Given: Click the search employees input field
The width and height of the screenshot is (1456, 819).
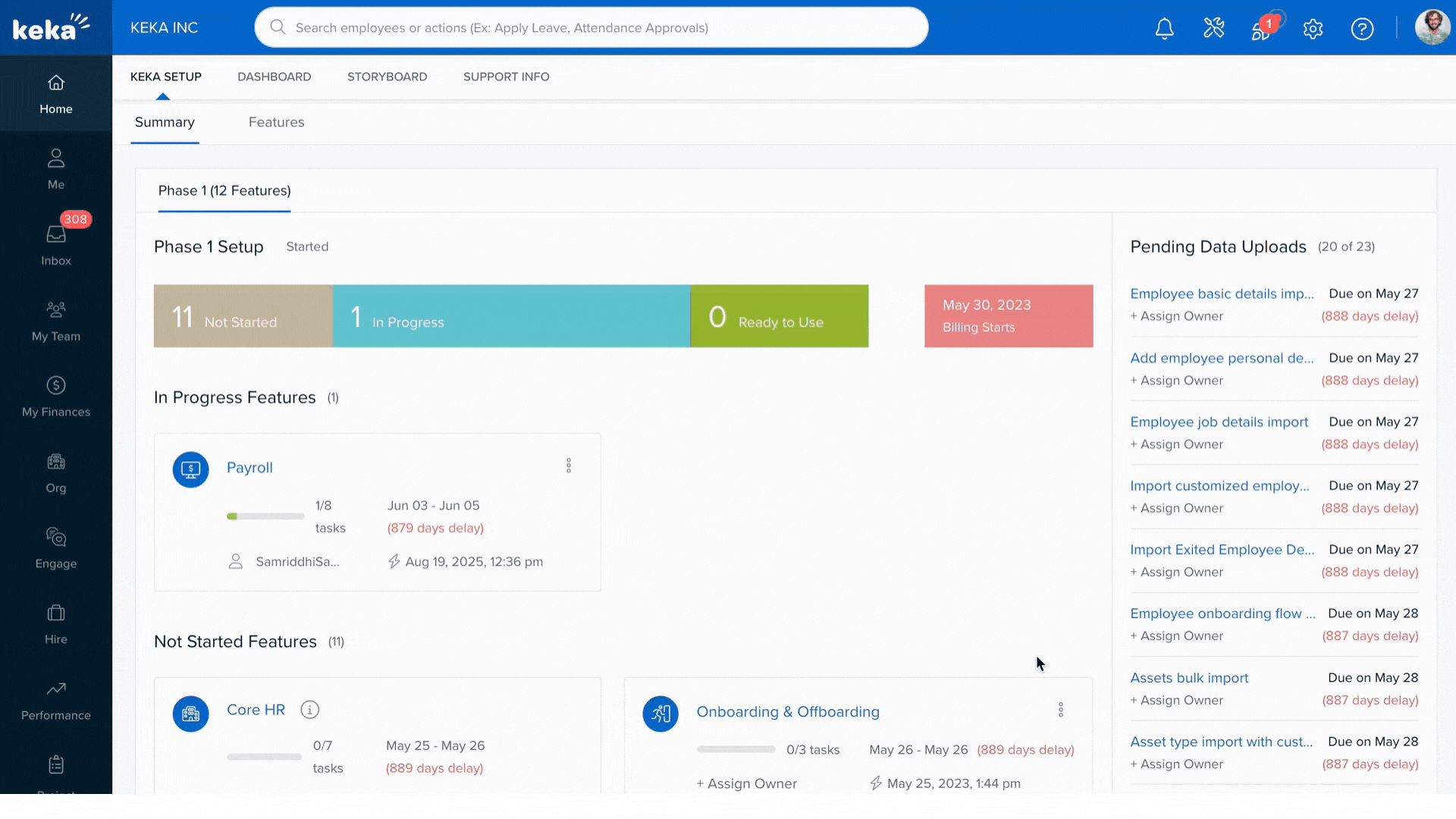Looking at the screenshot, I should pos(591,27).
